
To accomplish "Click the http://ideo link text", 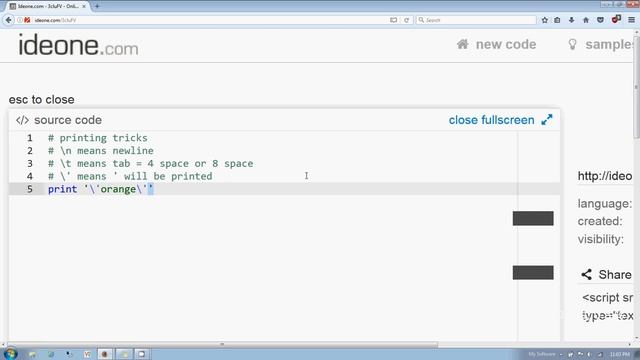I will click(604, 176).
